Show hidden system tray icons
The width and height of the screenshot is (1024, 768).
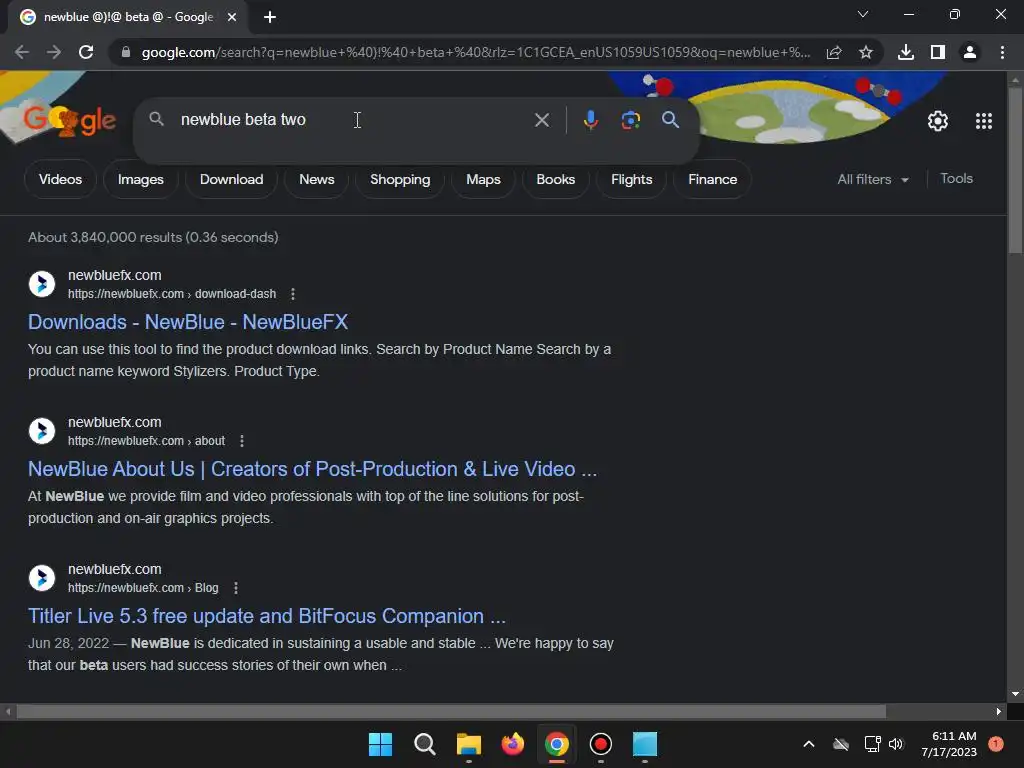[x=808, y=744]
